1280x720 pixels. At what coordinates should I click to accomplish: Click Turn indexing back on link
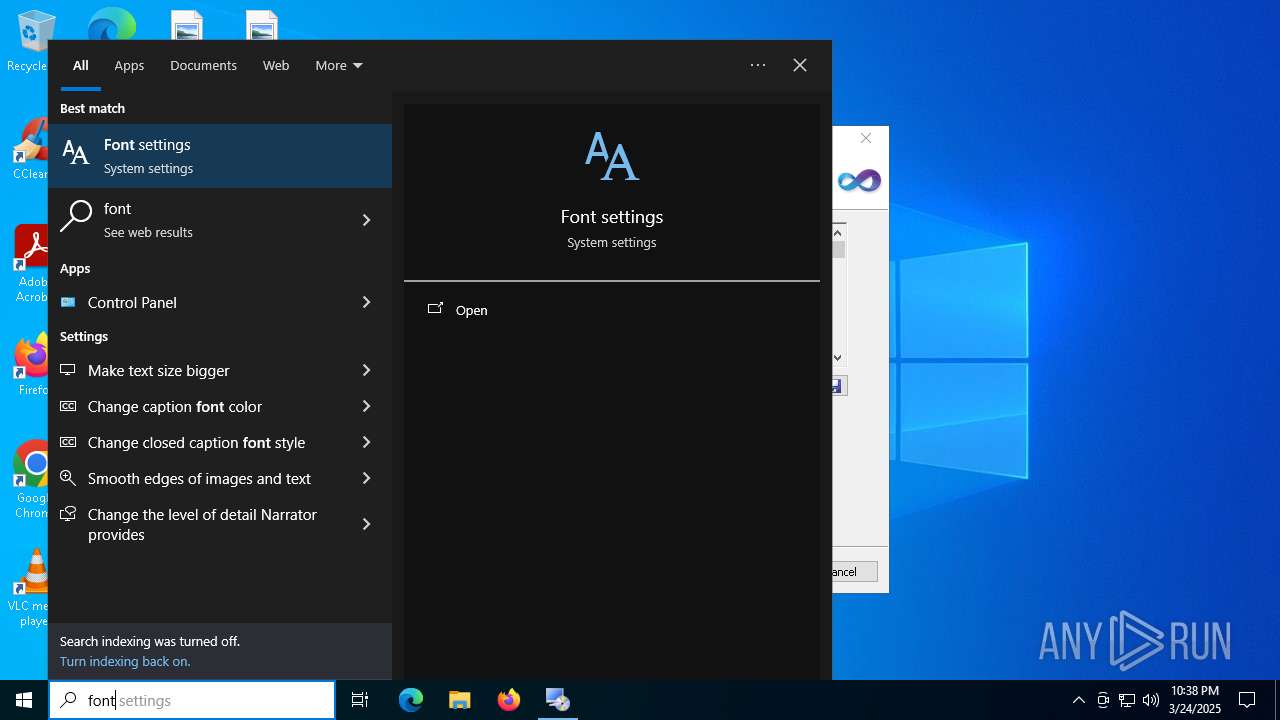(x=125, y=661)
